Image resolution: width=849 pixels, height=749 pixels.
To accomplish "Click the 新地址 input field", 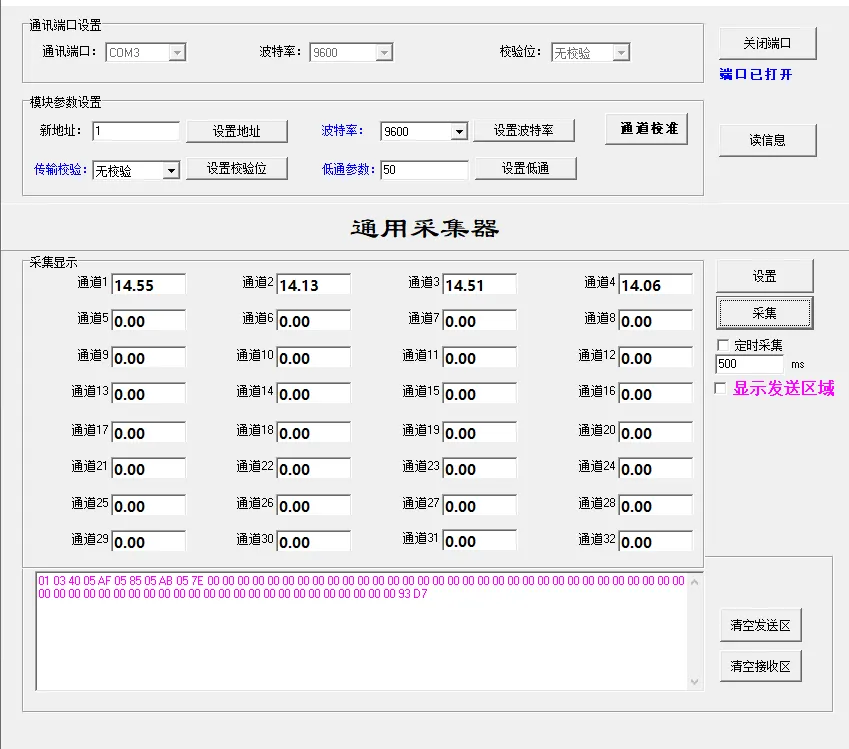I will point(136,131).
